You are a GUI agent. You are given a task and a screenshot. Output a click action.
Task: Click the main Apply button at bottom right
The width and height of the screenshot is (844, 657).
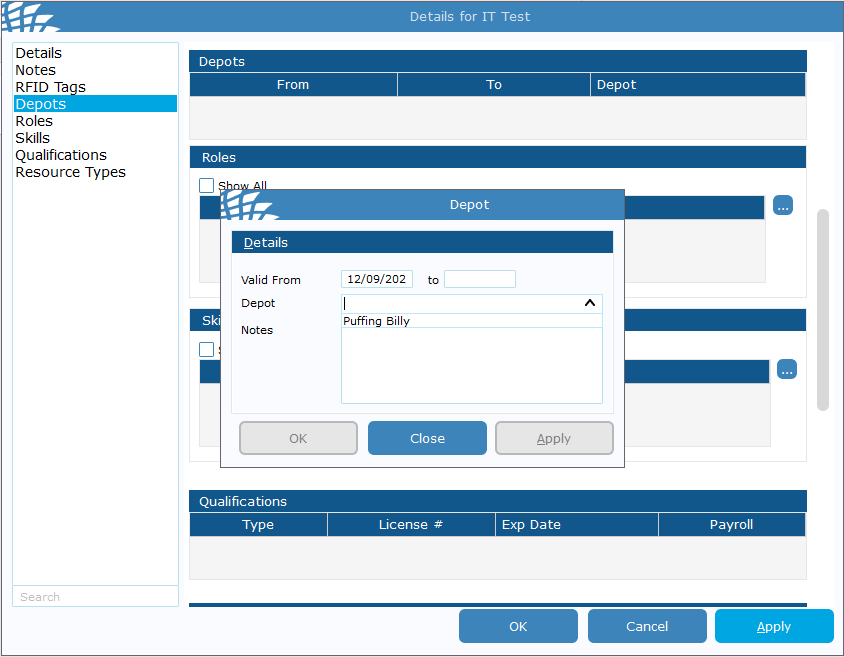click(774, 626)
